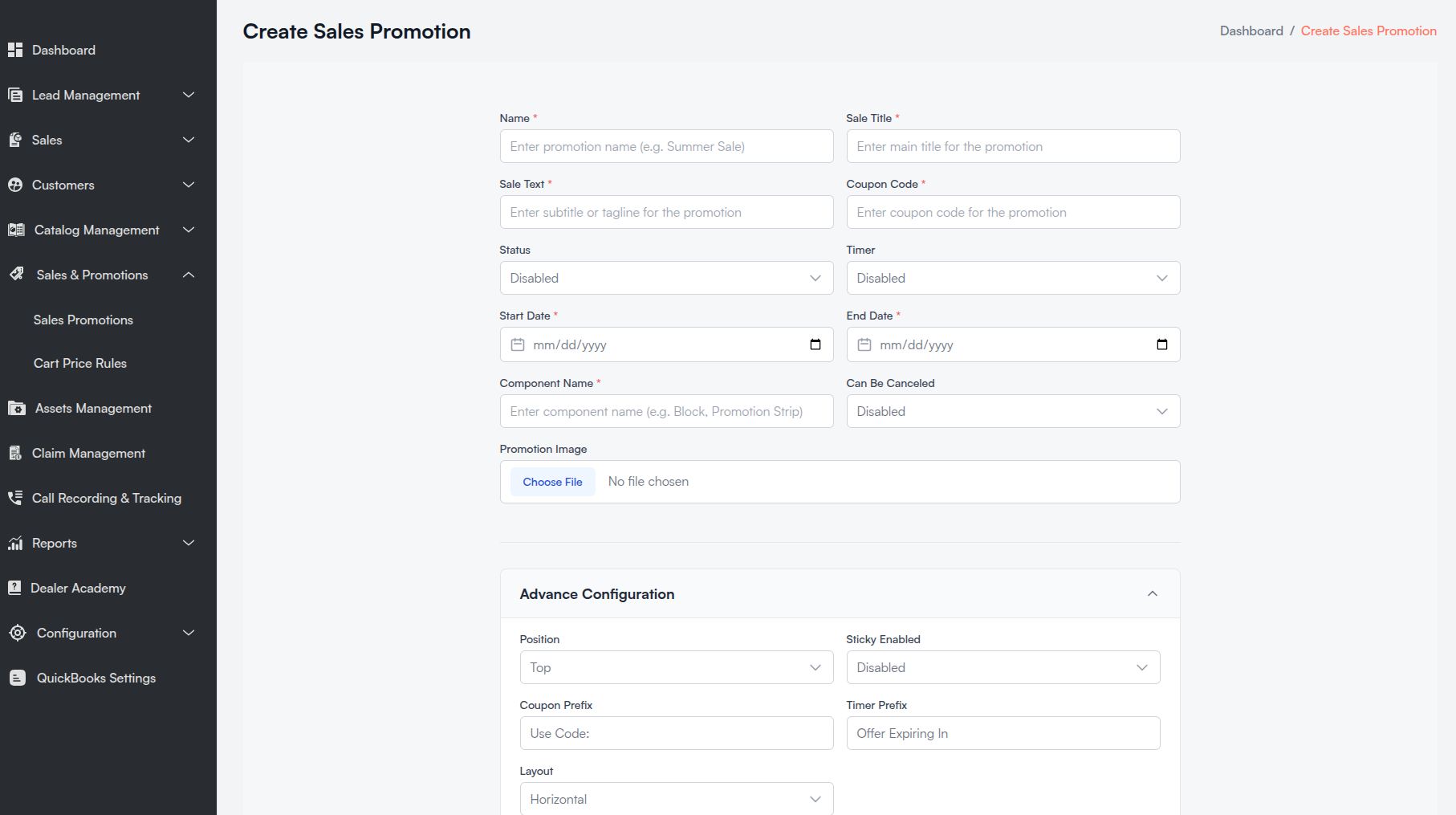Image resolution: width=1456 pixels, height=815 pixels.
Task: Collapse the Sales & Promotions menu chevron
Action: (189, 275)
